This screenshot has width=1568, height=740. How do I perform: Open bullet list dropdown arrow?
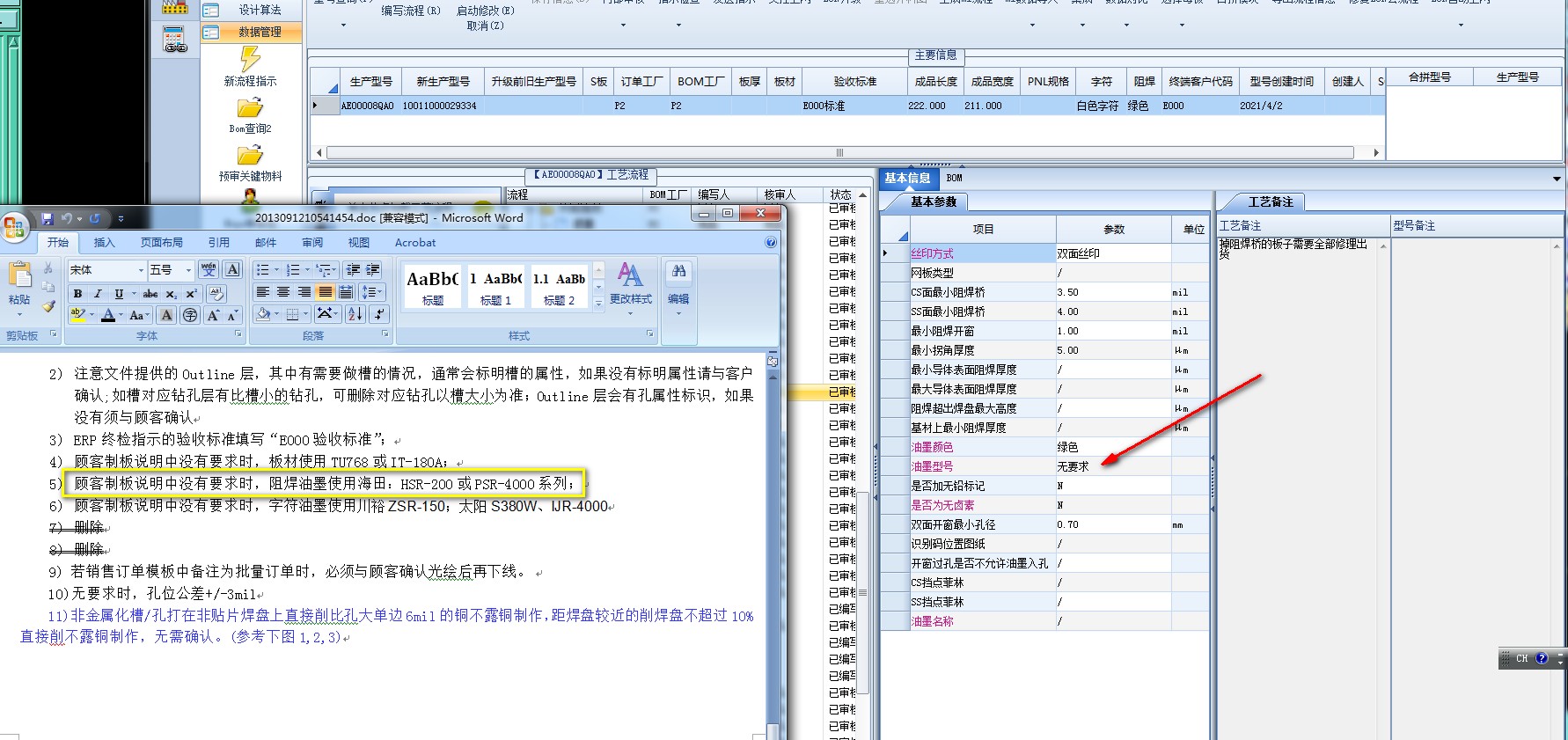click(x=276, y=270)
